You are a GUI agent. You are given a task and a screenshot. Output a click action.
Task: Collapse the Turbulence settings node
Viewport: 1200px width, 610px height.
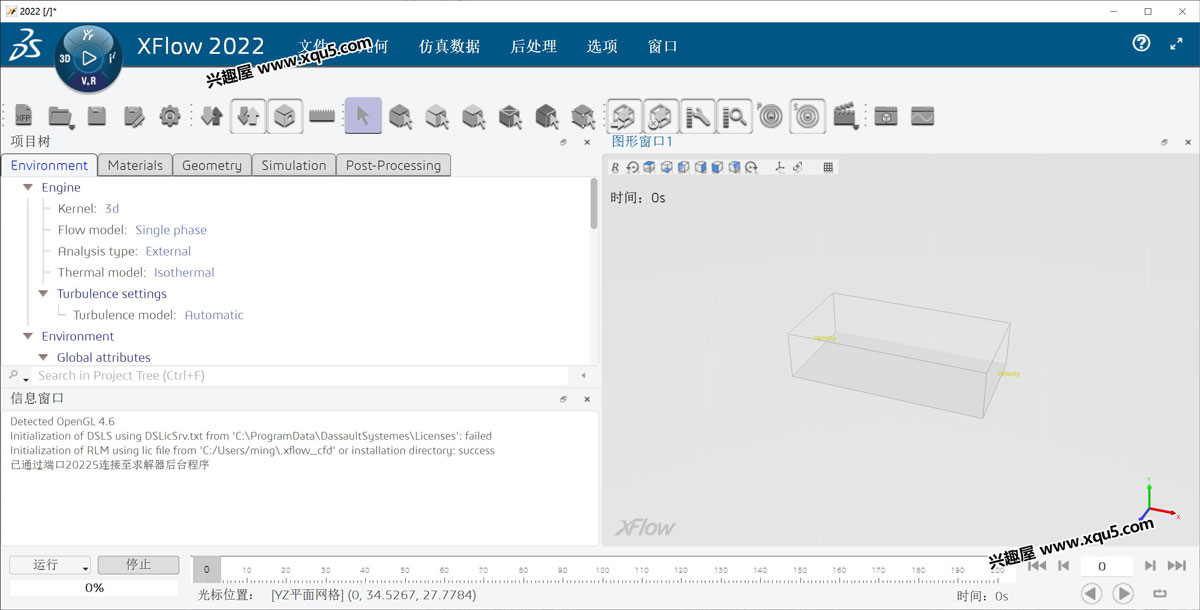pyautogui.click(x=44, y=293)
